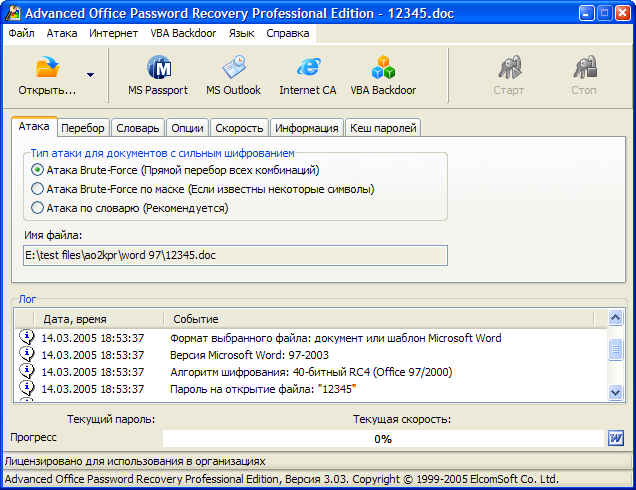Click info icon of Алгоритм шифрования row
This screenshot has height=490, width=636.
click(x=27, y=371)
